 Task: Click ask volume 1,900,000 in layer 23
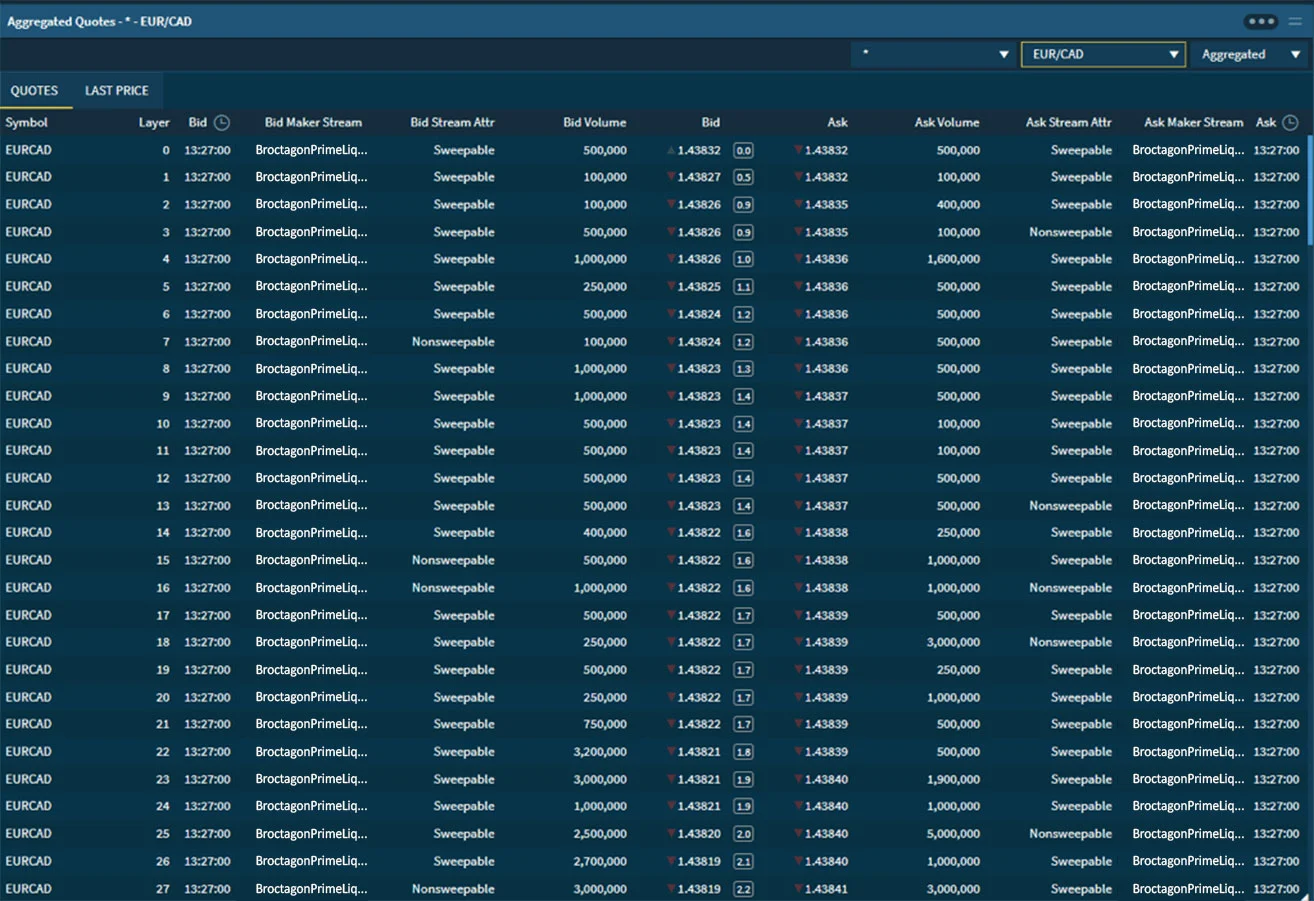(x=953, y=779)
